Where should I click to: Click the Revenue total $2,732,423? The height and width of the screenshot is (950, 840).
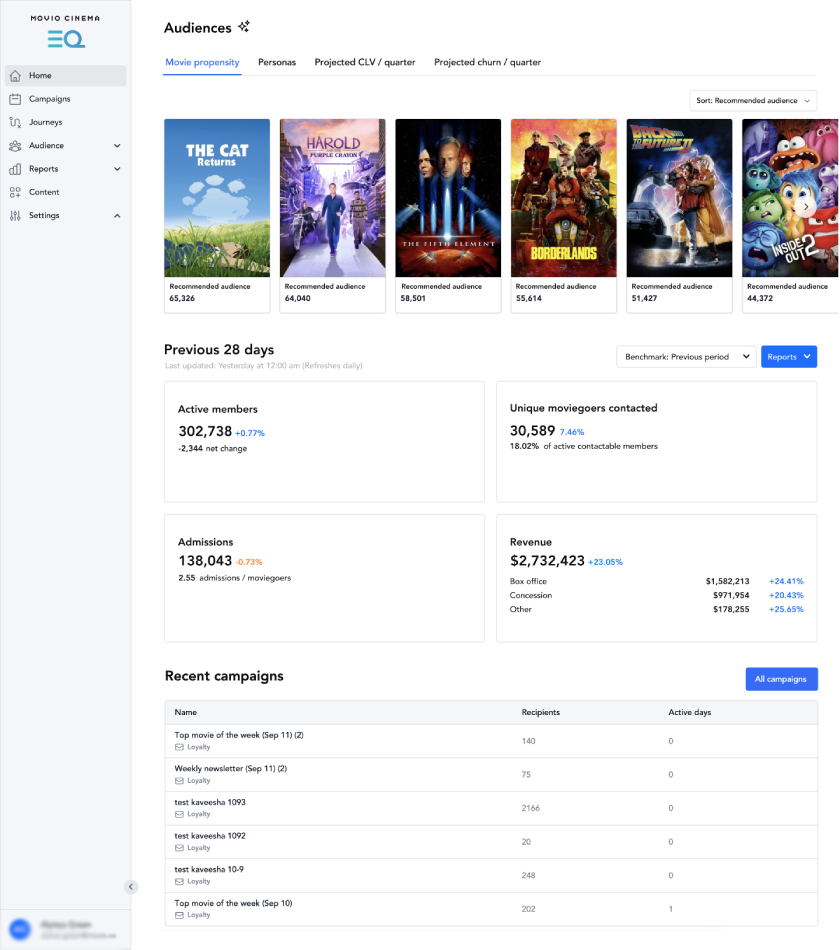547,561
